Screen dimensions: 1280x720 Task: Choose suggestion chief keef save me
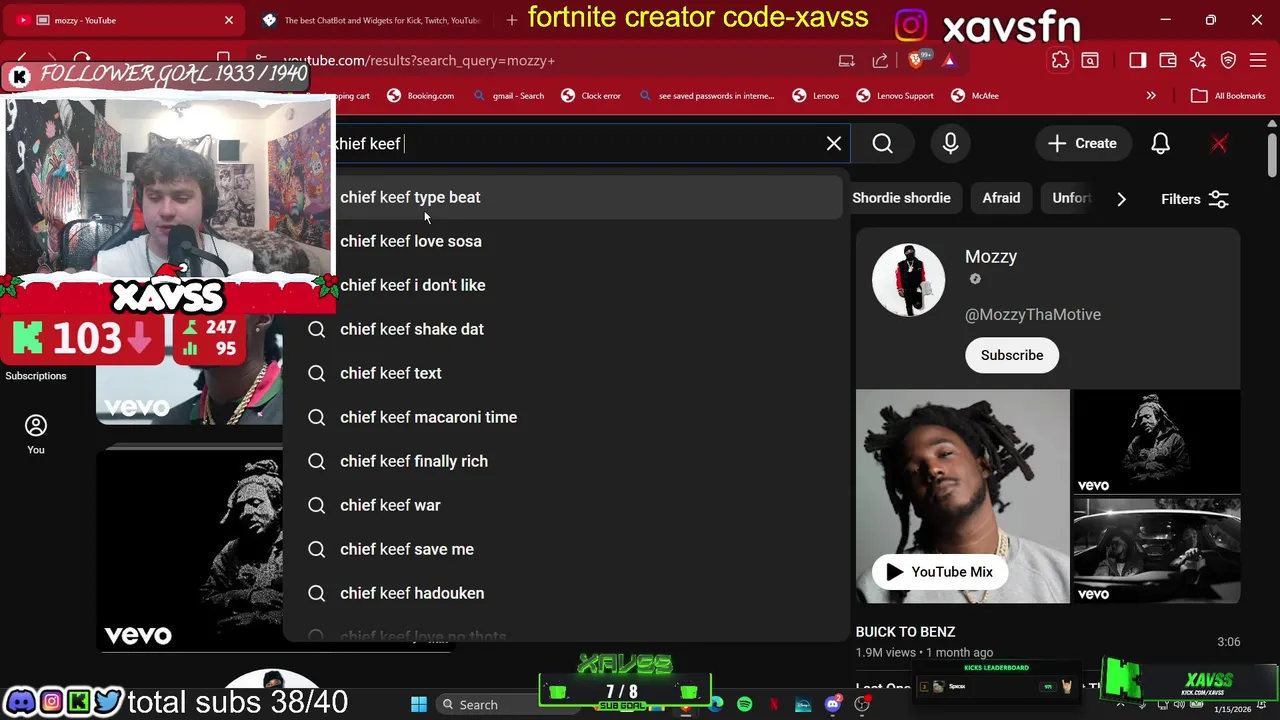click(x=565, y=549)
